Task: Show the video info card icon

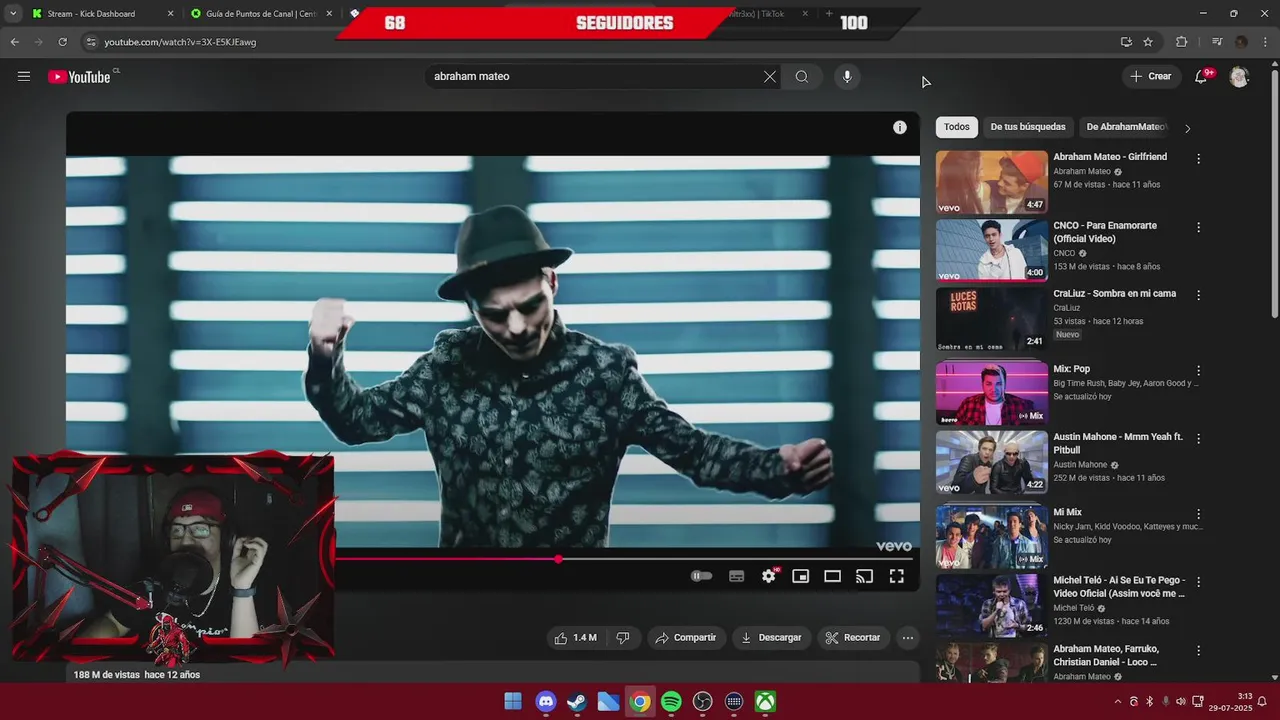Action: [900, 127]
